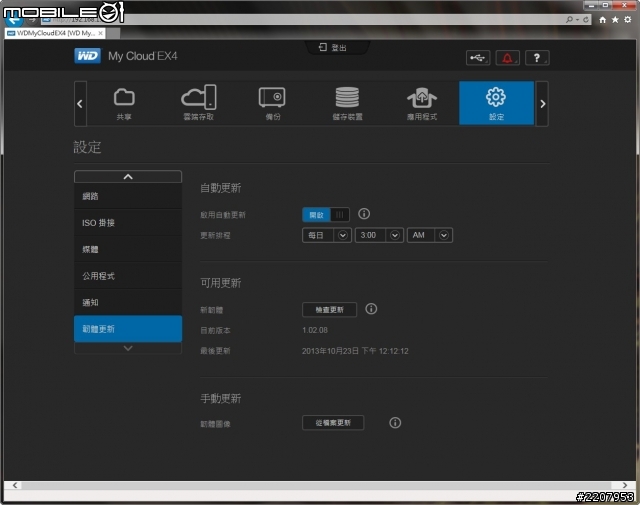Toggle the 啟用自動更新 switch off
This screenshot has width=640, height=505.
326,215
